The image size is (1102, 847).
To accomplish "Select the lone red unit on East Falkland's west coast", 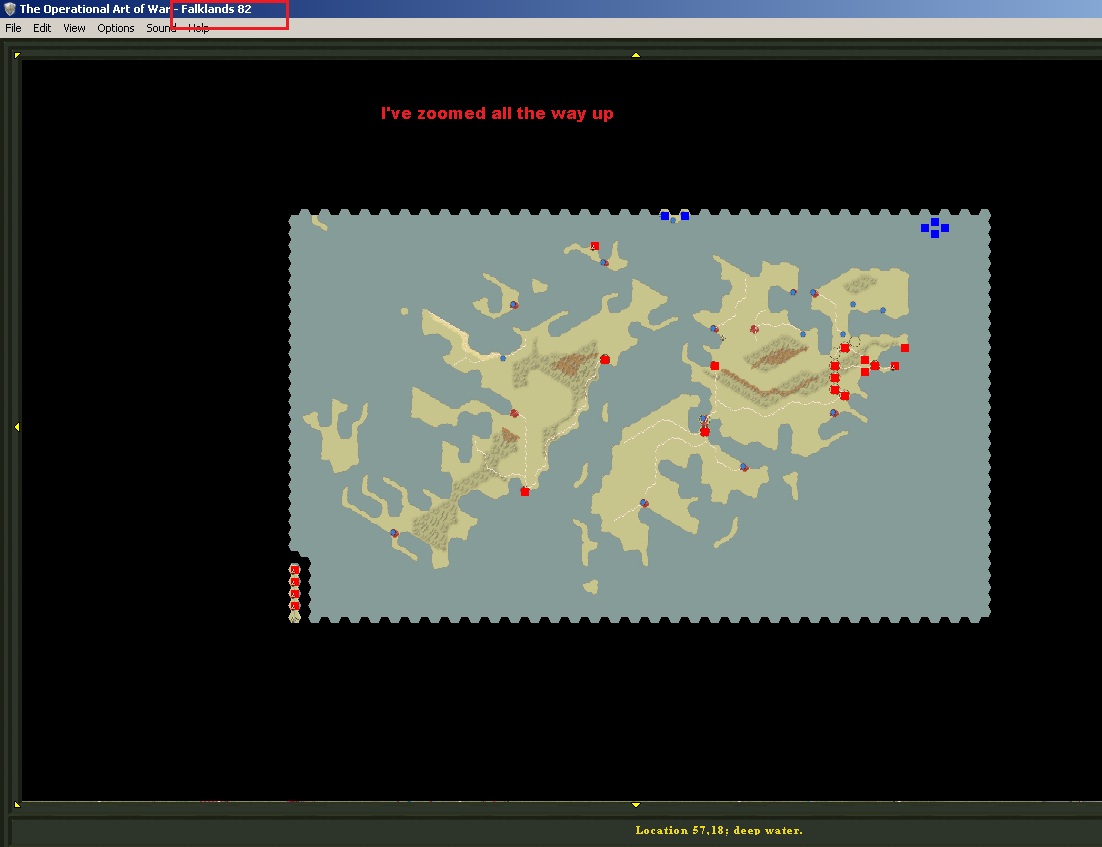I will (714, 366).
